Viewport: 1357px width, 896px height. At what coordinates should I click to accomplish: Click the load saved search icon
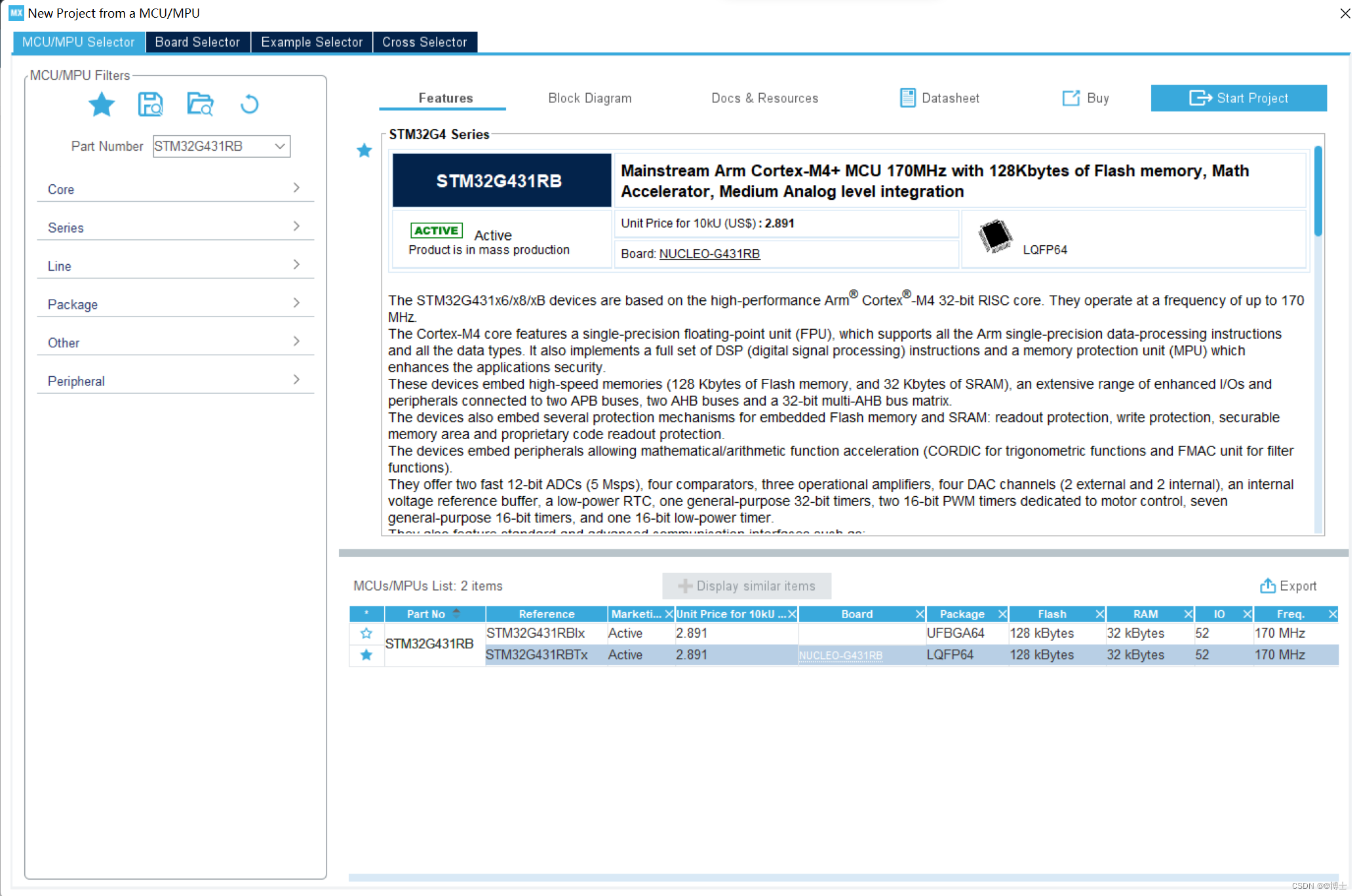coord(200,104)
